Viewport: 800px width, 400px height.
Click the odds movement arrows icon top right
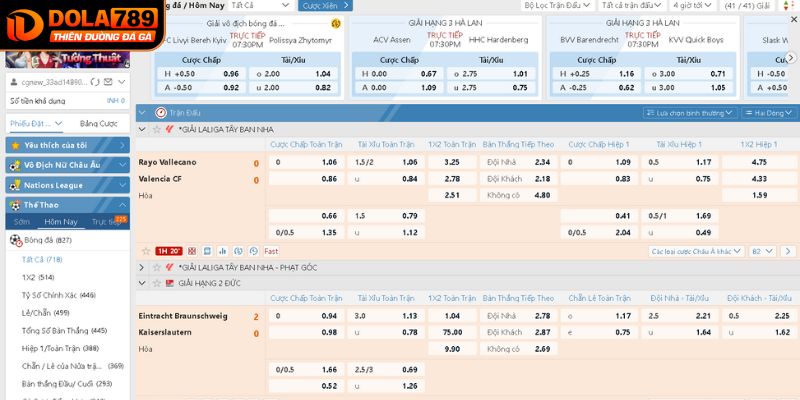(x=786, y=6)
